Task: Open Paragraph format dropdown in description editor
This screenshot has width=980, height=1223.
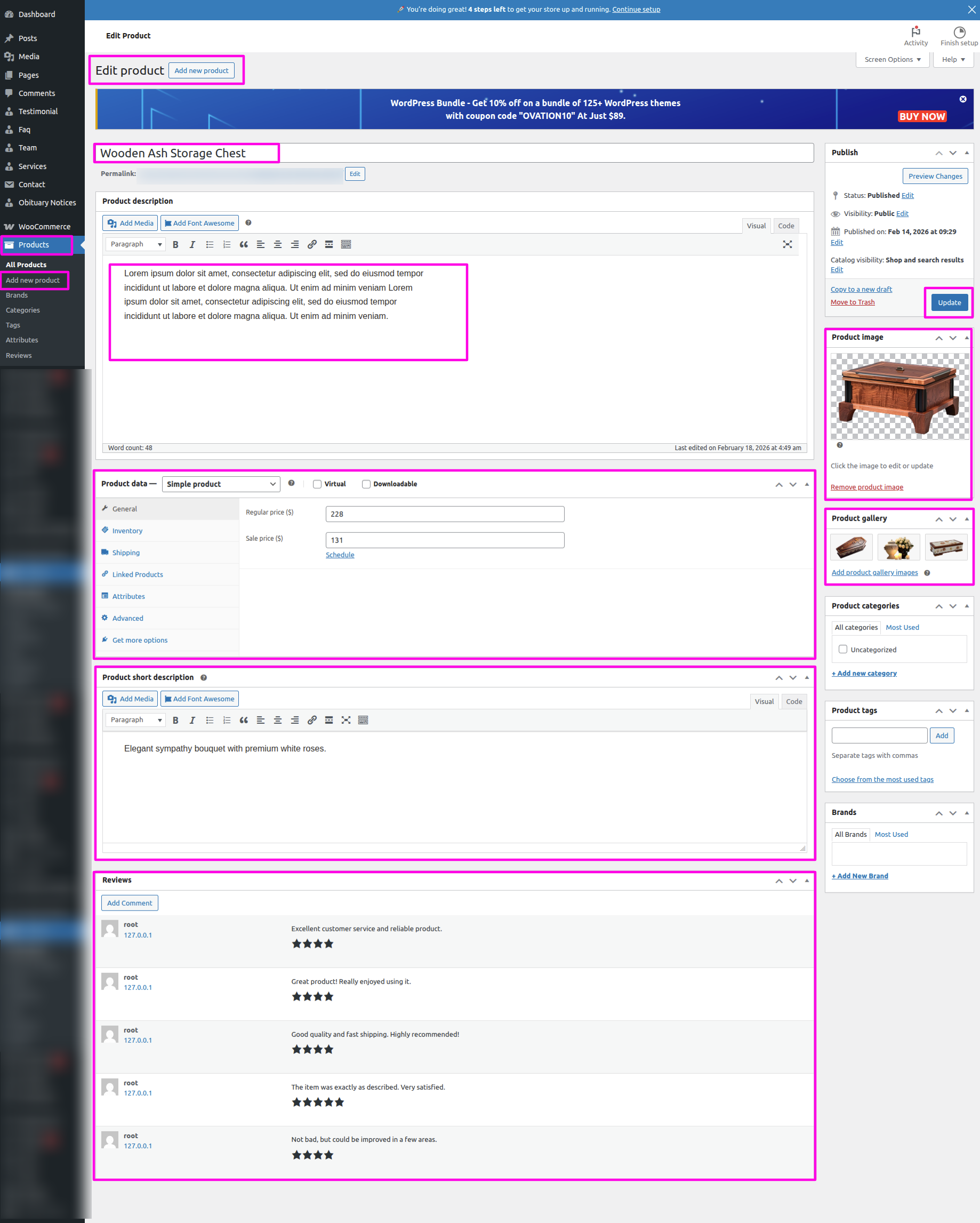Action: pos(135,244)
